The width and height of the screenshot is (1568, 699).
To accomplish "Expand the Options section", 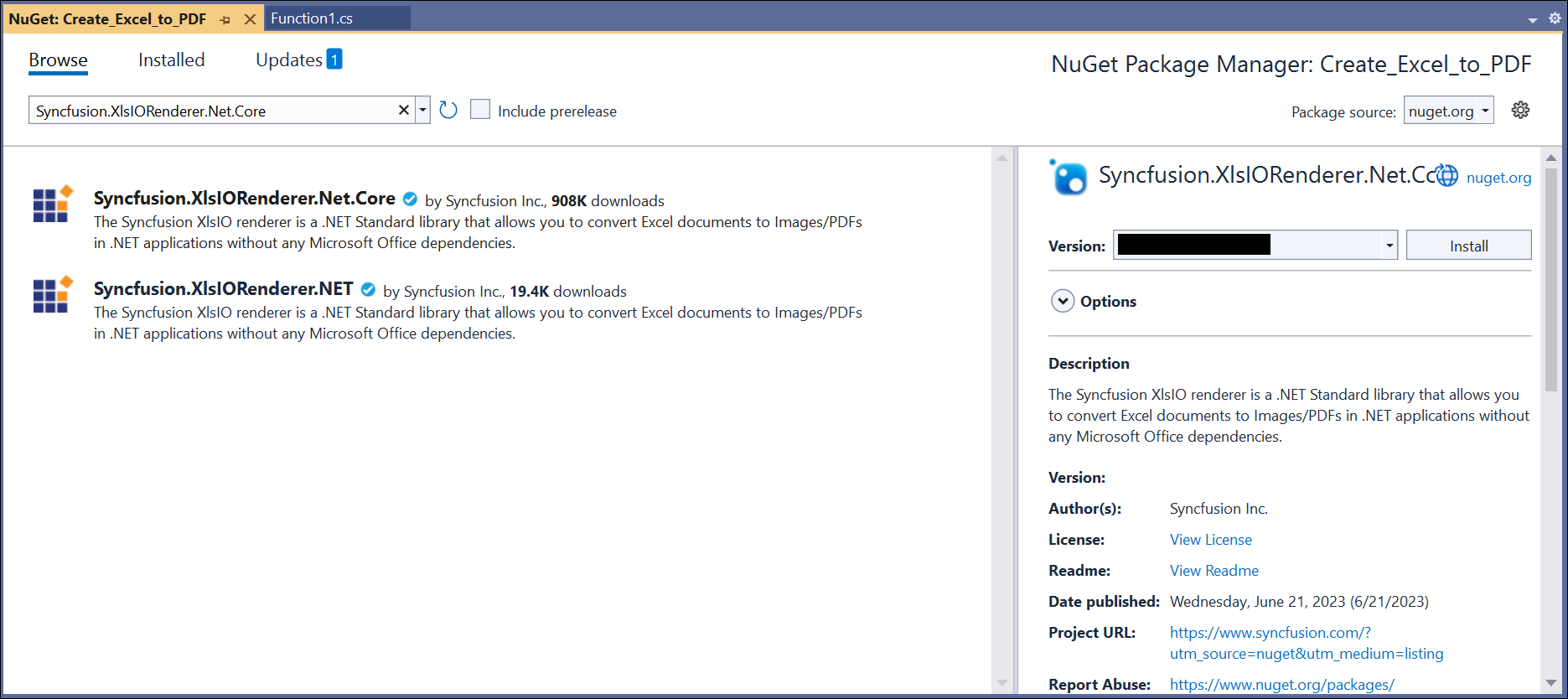I will pyautogui.click(x=1063, y=301).
